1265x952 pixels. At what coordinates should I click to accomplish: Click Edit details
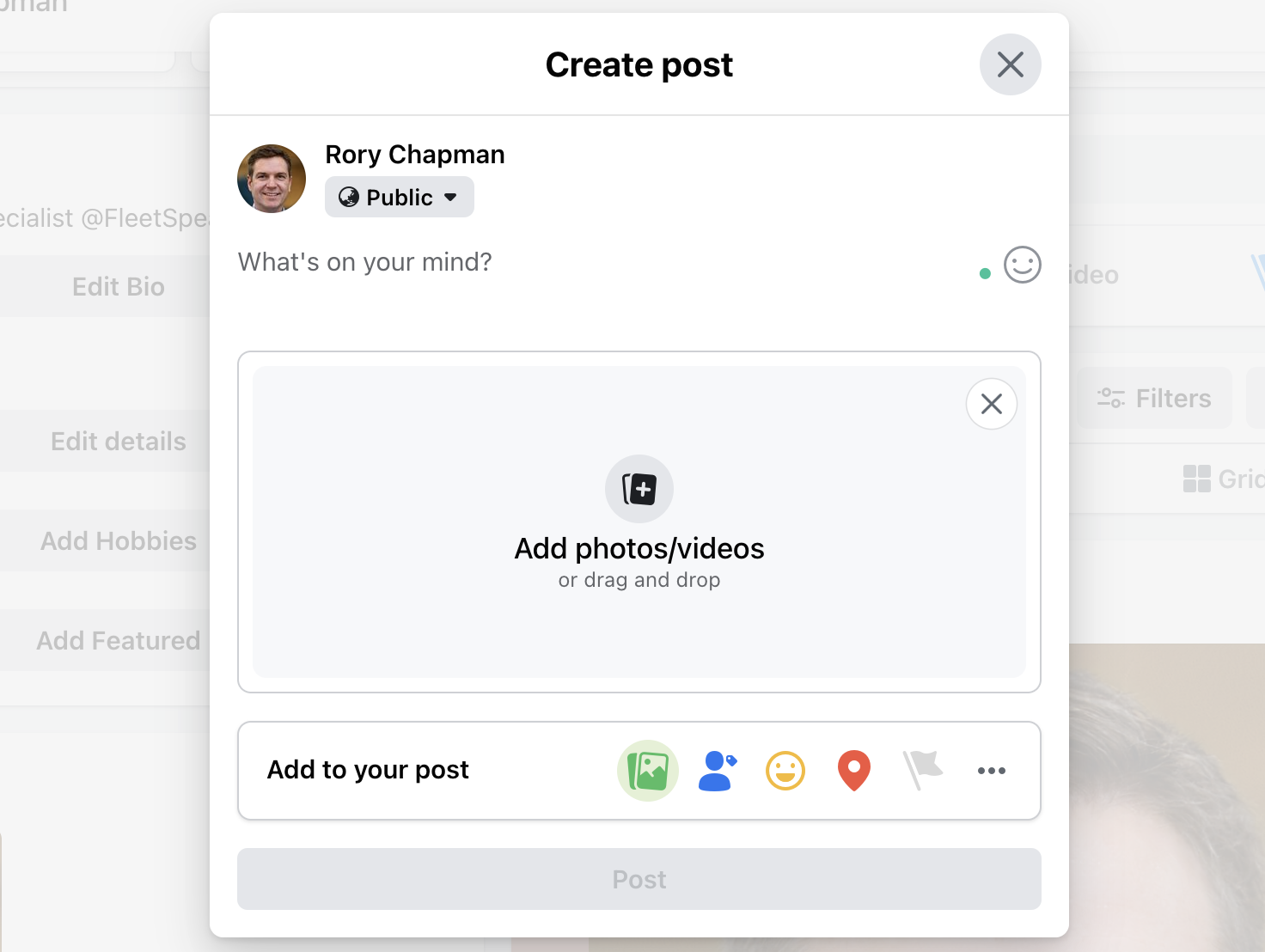pyautogui.click(x=118, y=441)
